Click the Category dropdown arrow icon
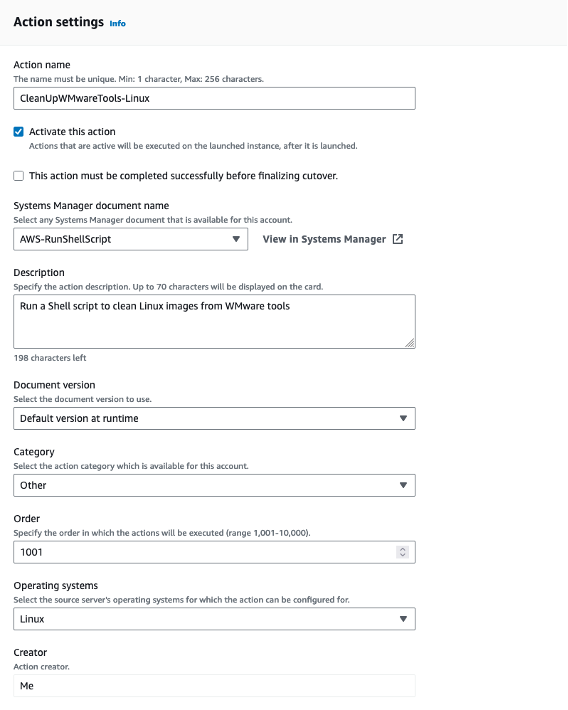The width and height of the screenshot is (568, 710). tap(403, 485)
